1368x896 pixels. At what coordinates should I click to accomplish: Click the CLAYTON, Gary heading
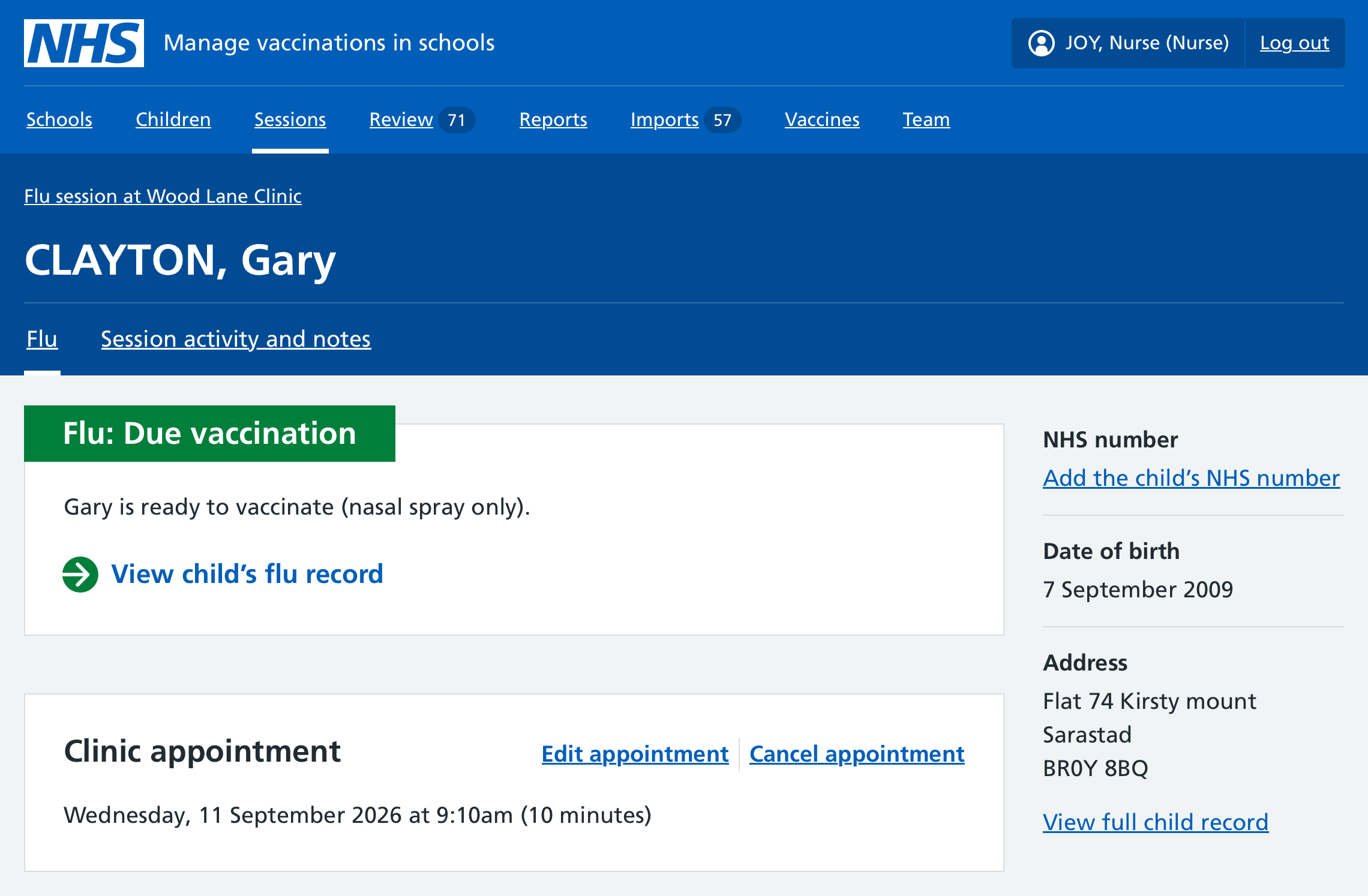[180, 260]
